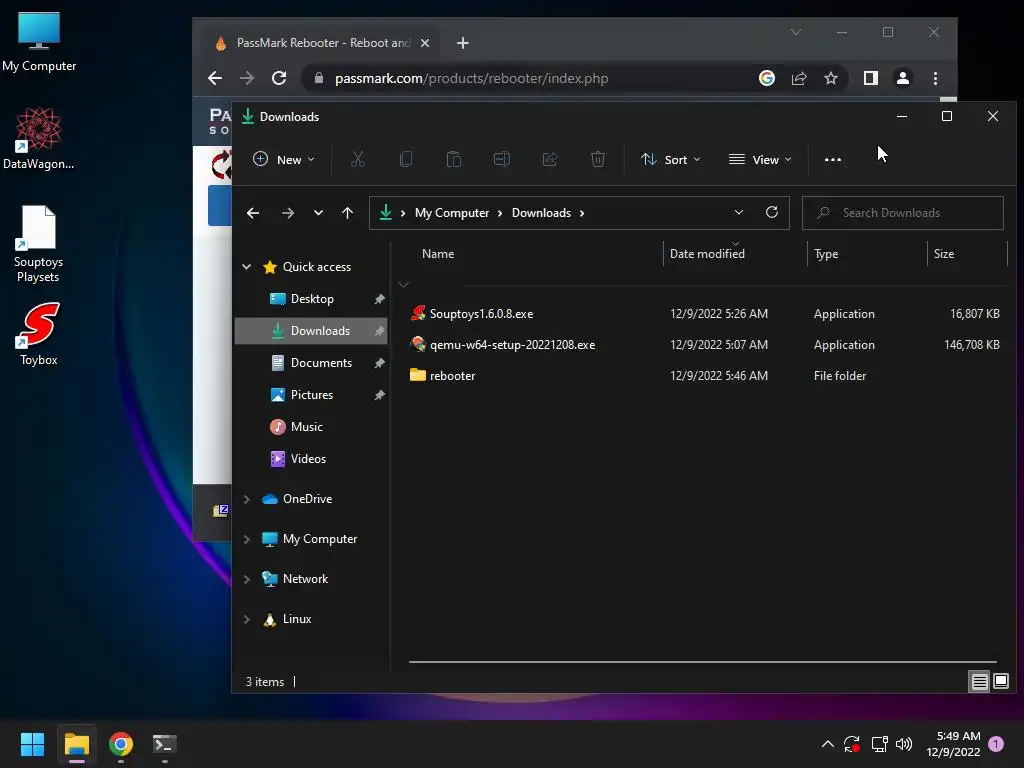
Task: Show hidden system tray icons
Action: pos(827,744)
